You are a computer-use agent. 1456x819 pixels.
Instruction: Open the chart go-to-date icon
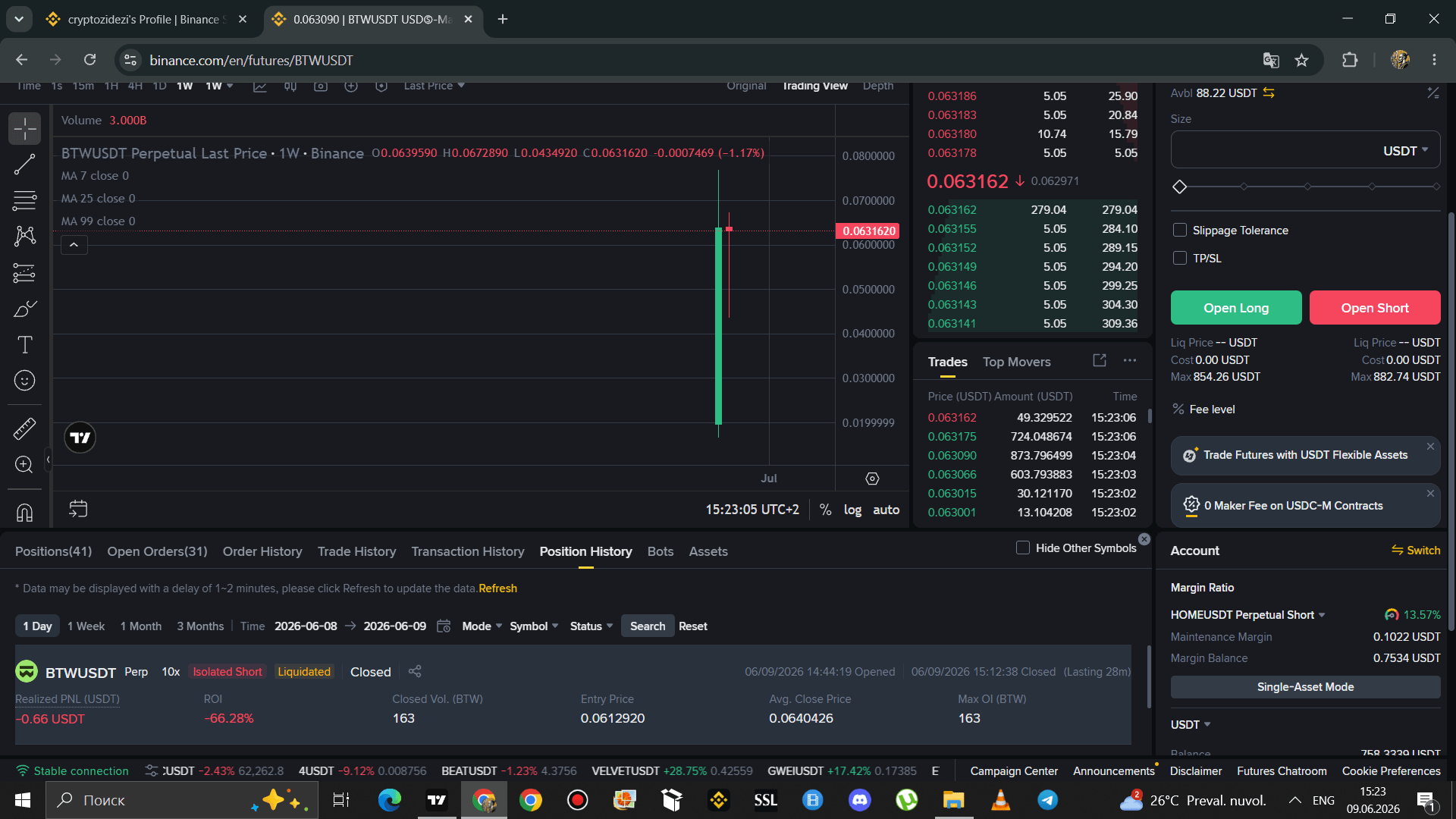click(78, 509)
